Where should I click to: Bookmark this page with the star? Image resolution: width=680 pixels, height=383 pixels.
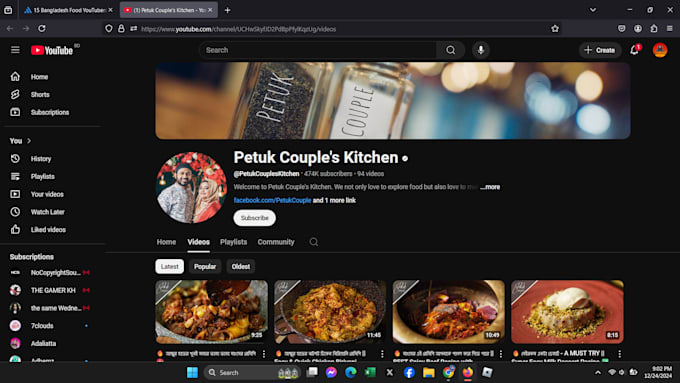click(555, 29)
